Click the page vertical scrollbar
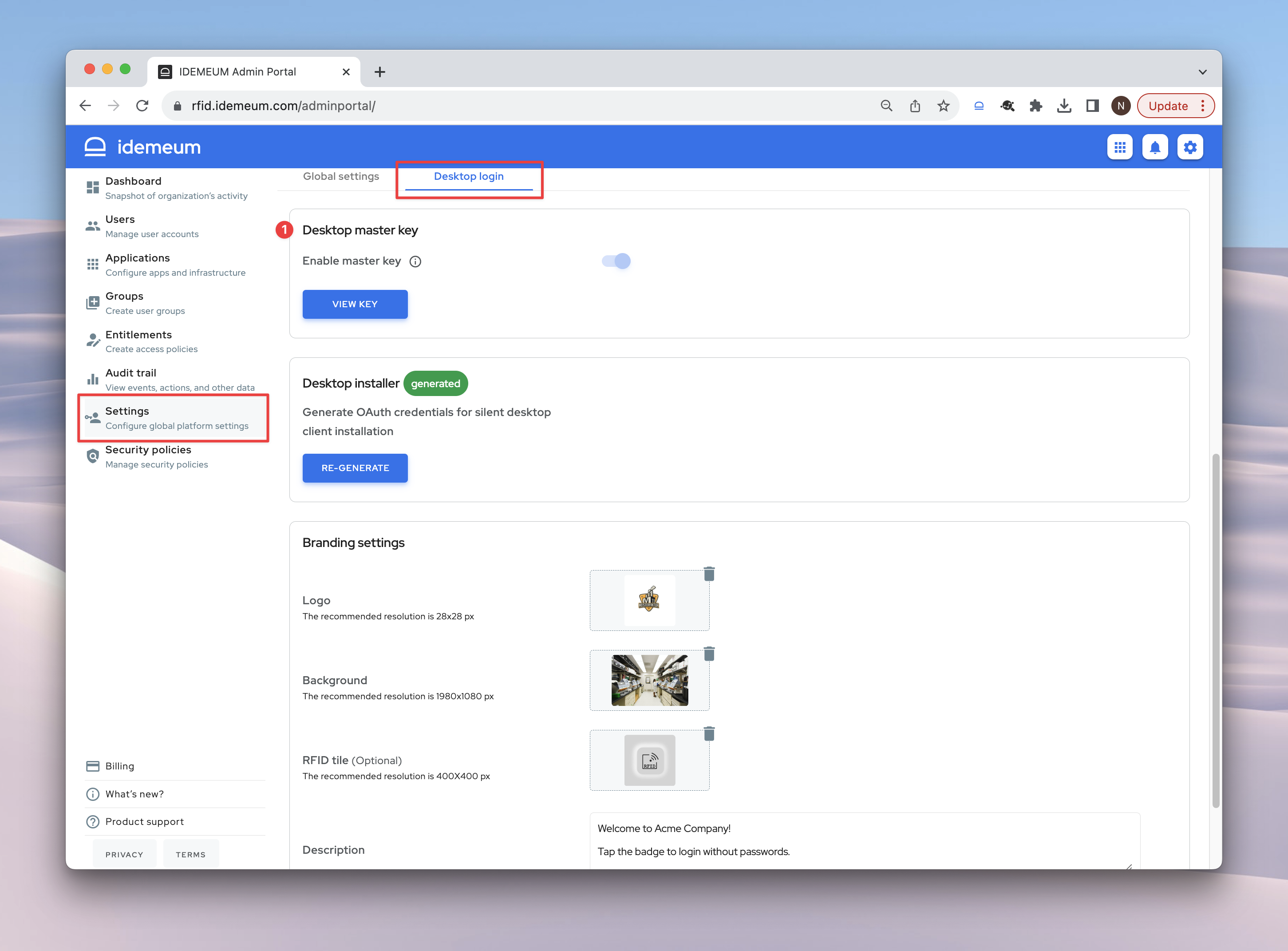1288x951 pixels. pos(1216,630)
